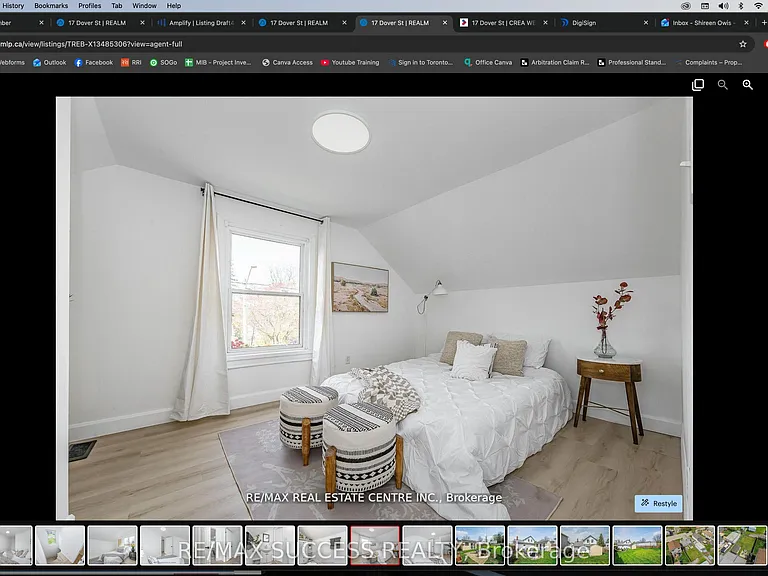
Task: Click the Wi-Fi icon in menu bar
Action: tap(758, 6)
